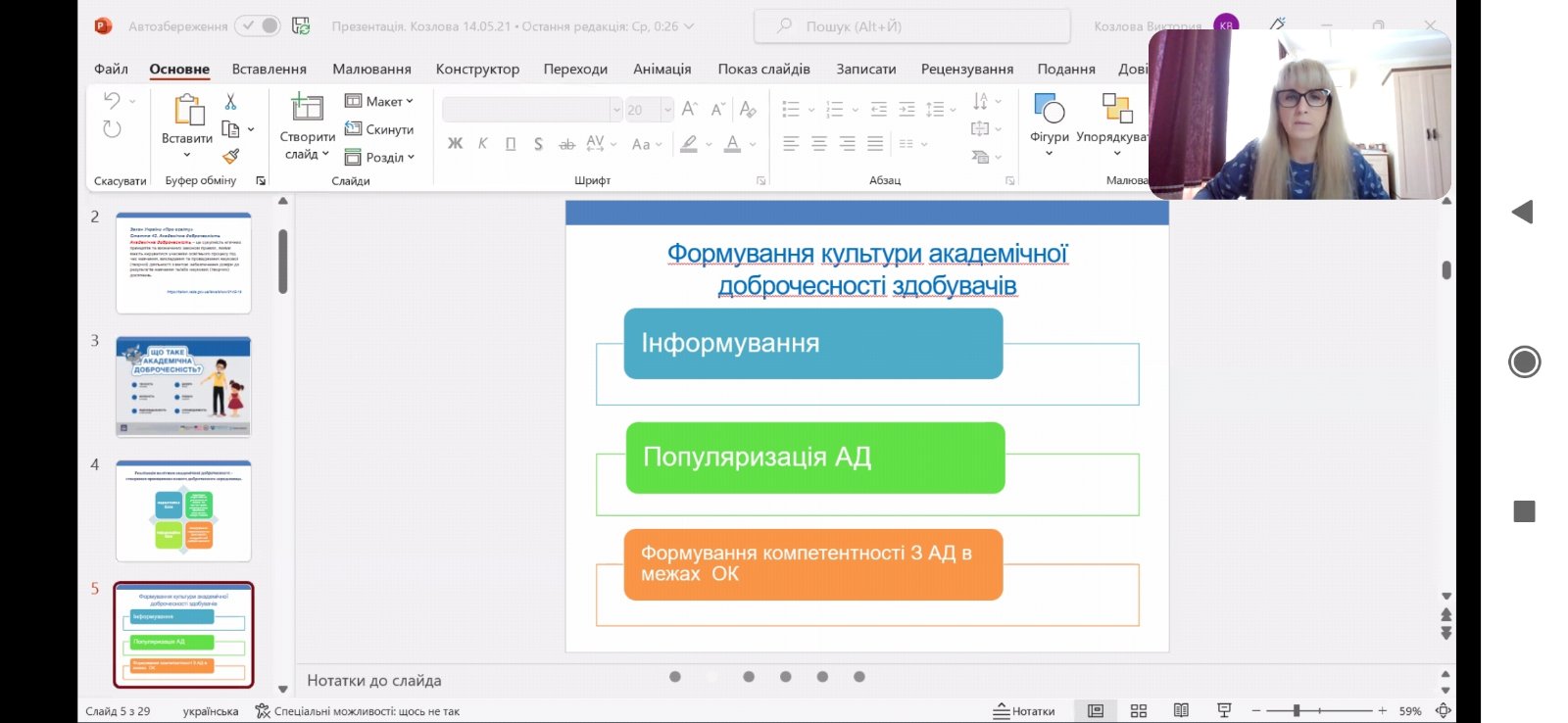This screenshot has height=723, width=1568.
Task: Click the Shapes (Фігури) icon
Action: [1049, 110]
